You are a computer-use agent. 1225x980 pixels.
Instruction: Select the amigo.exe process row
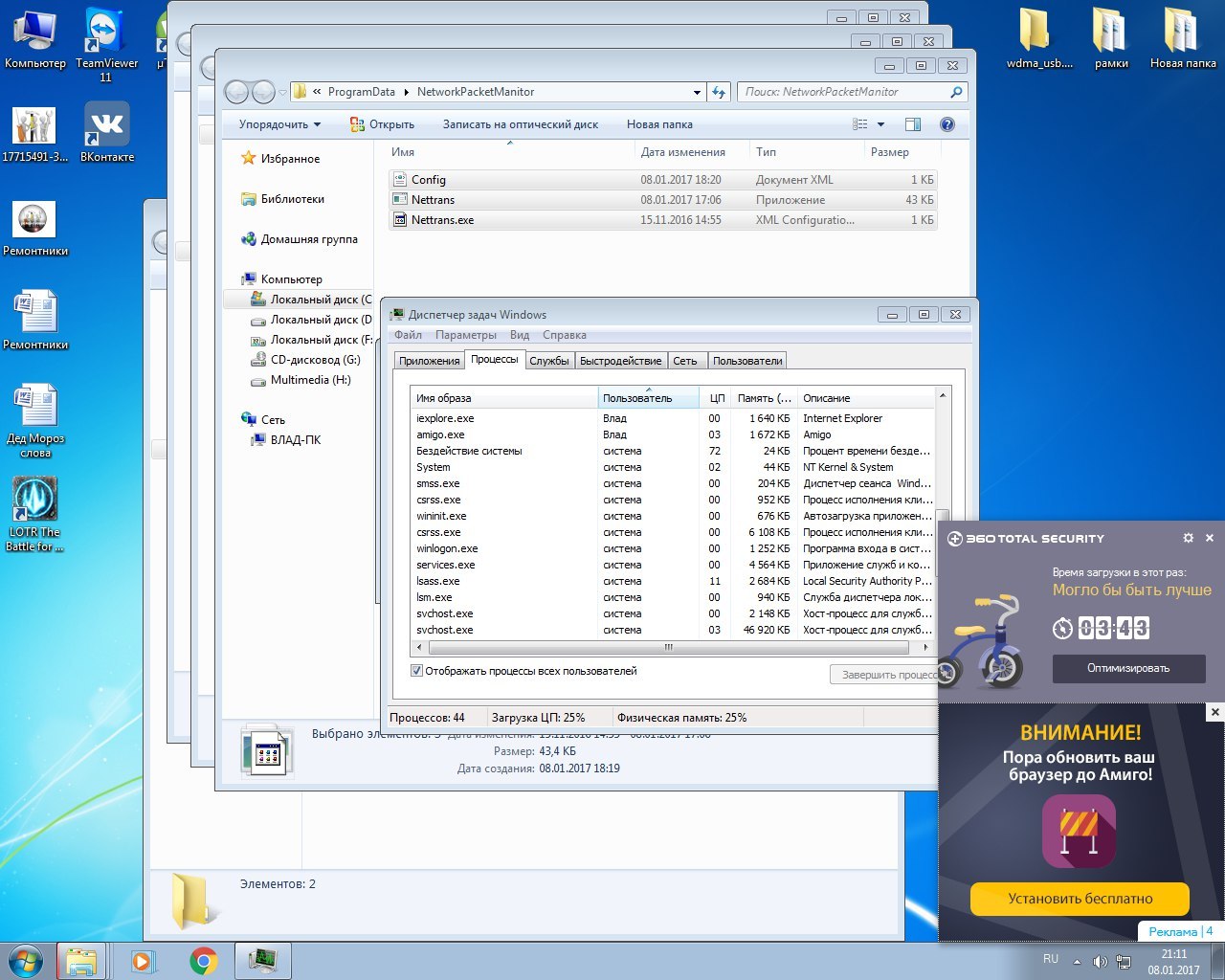(672, 434)
